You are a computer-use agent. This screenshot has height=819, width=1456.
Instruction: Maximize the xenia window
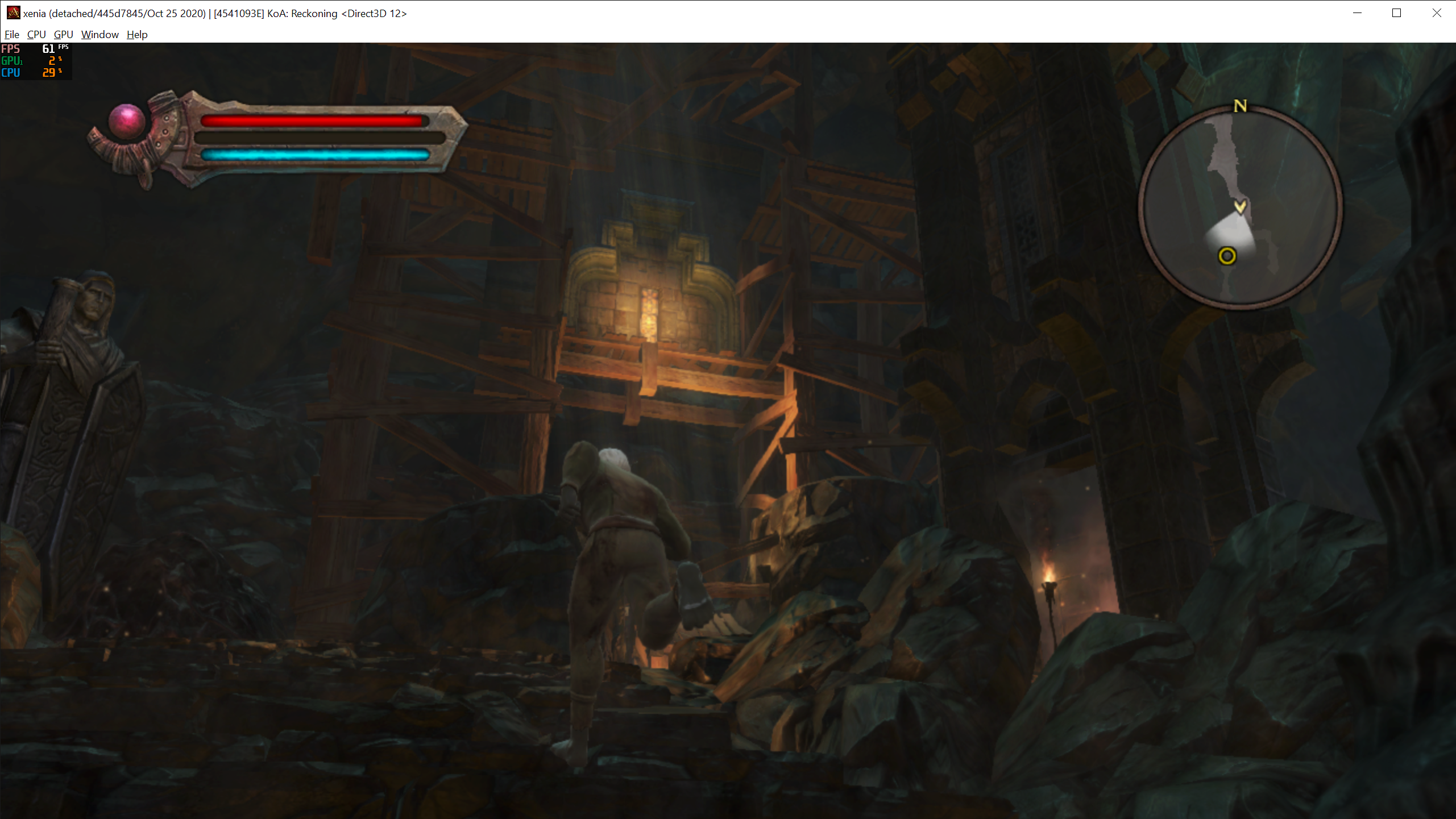pos(1396,13)
